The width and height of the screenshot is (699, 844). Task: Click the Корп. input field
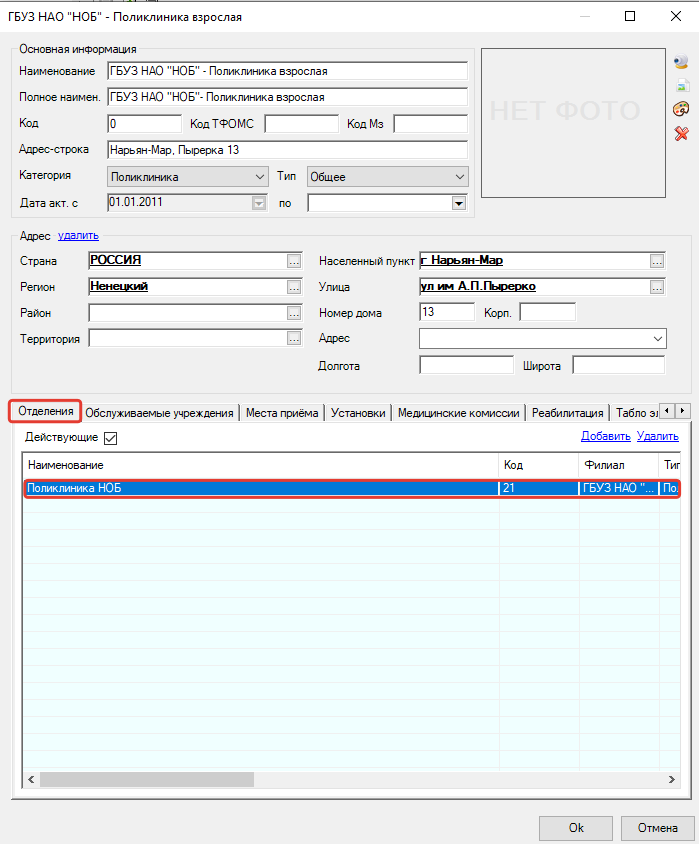548,312
